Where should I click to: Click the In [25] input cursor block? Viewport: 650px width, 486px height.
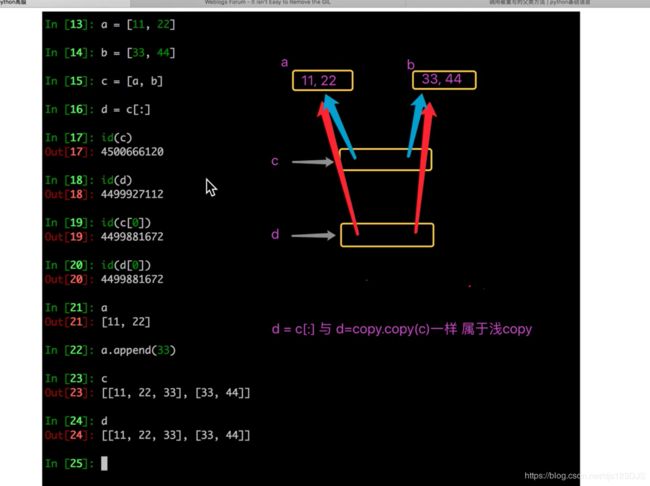(x=104, y=463)
